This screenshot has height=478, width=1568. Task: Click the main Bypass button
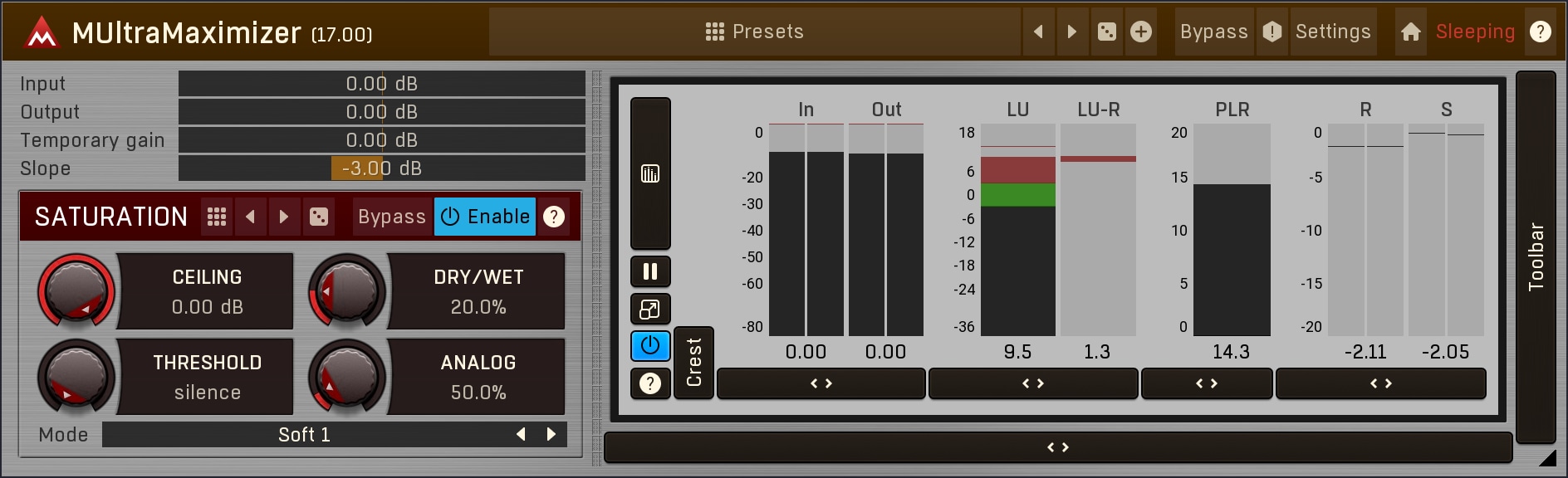coord(1213,32)
